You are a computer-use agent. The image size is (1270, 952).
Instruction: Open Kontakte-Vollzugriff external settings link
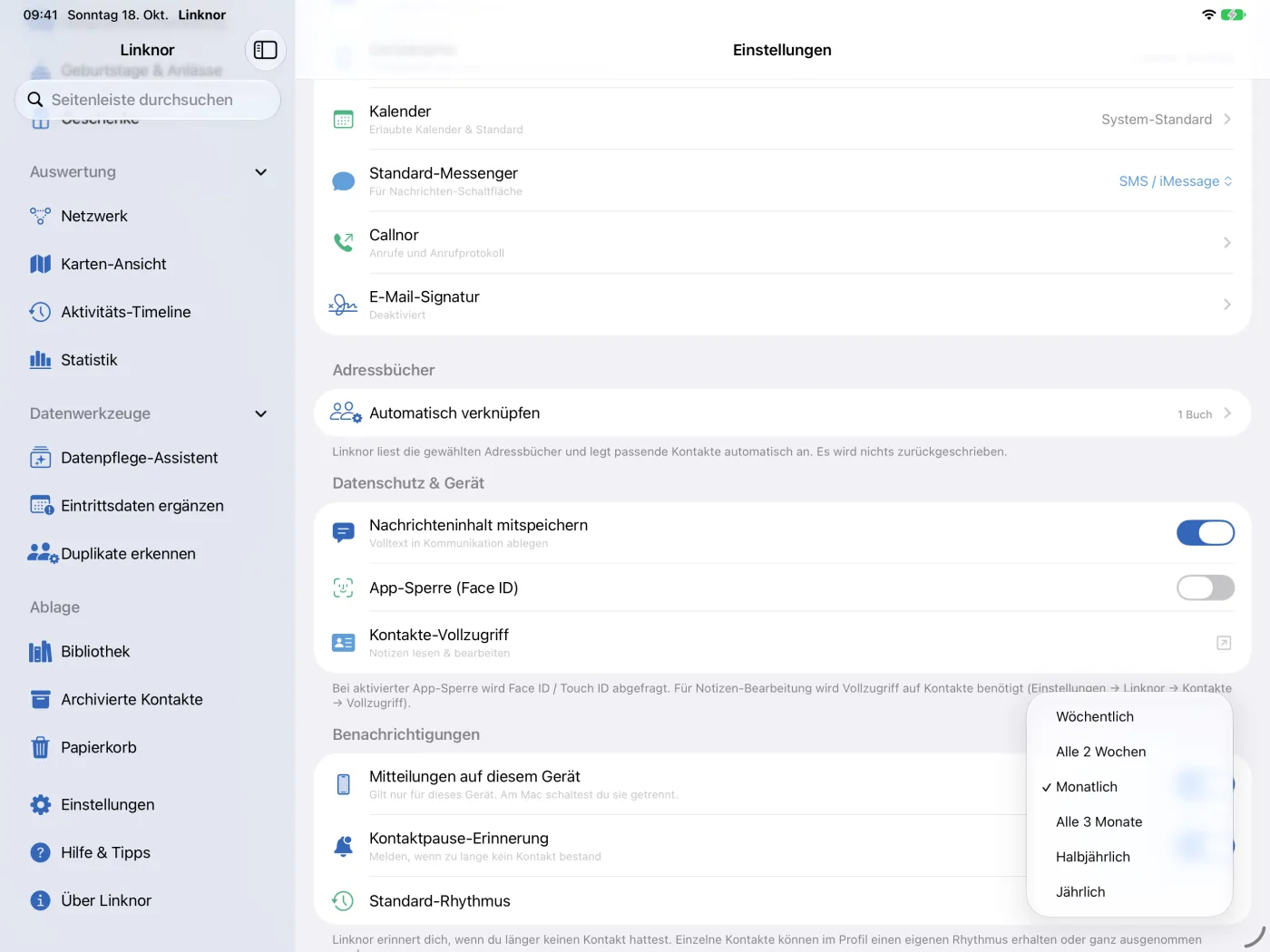point(1223,643)
